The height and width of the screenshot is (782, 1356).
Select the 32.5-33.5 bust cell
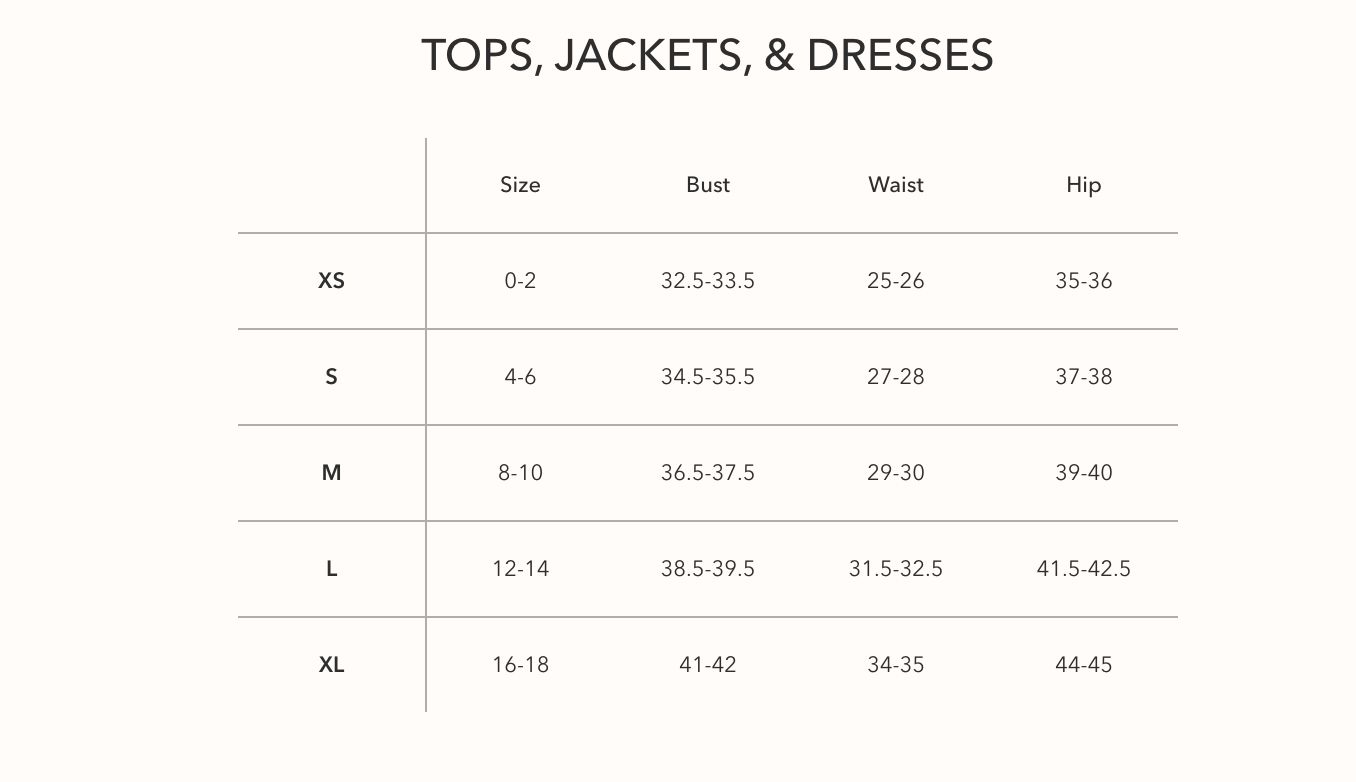point(708,281)
